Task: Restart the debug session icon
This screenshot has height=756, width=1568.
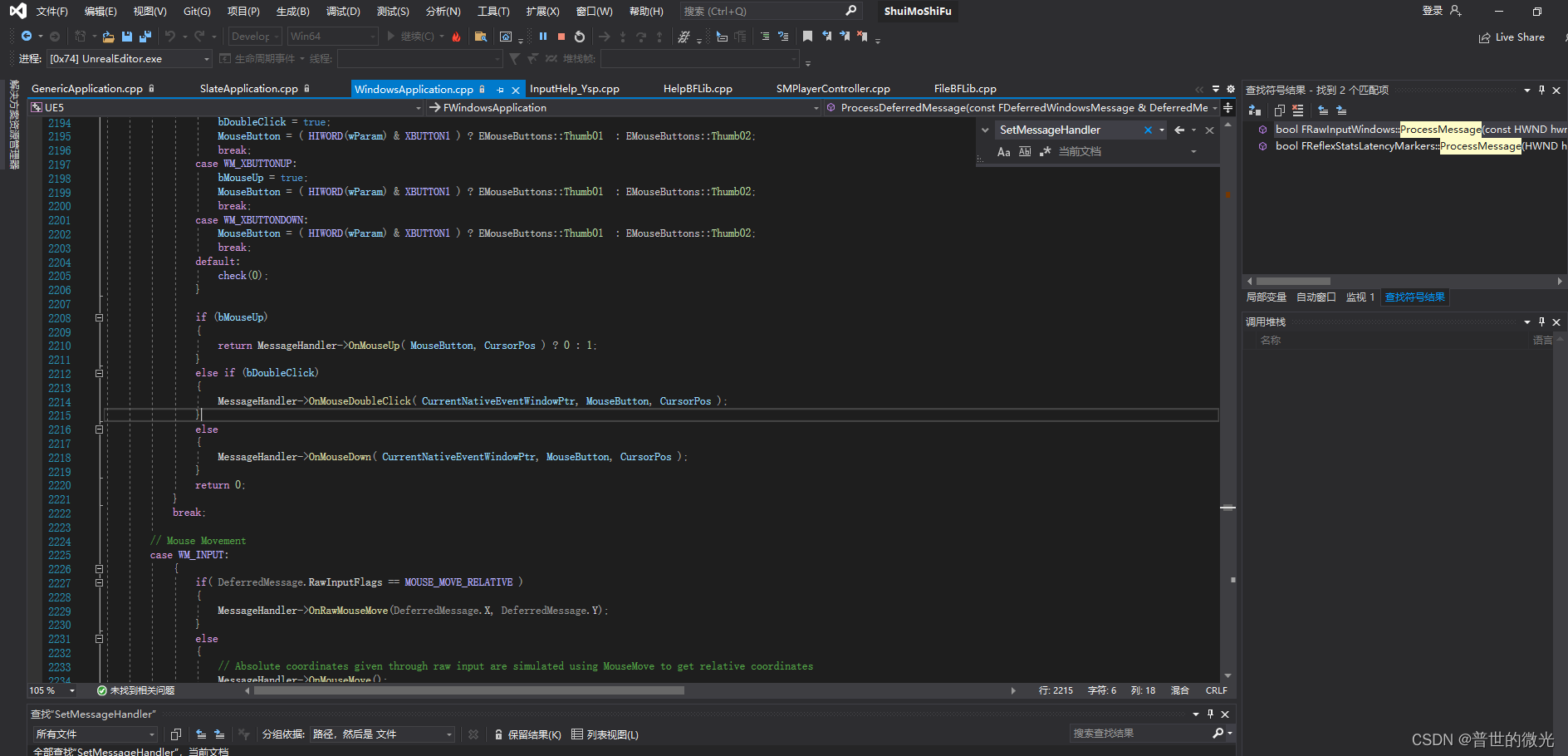Action: [x=579, y=37]
